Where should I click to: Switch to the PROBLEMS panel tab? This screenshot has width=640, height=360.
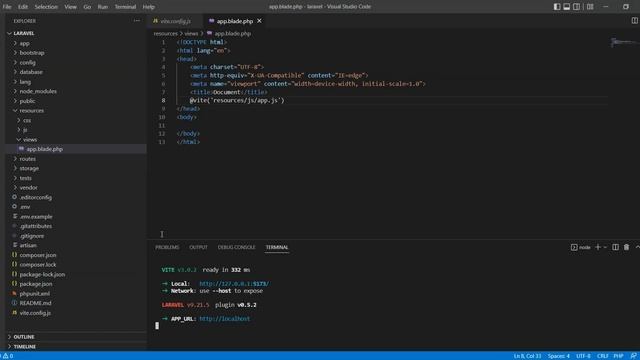pyautogui.click(x=167, y=247)
